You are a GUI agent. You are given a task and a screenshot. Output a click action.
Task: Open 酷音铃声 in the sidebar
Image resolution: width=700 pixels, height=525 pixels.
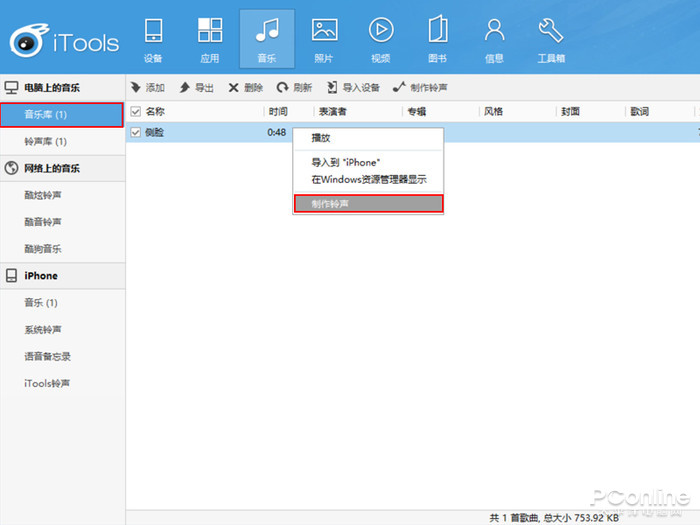tap(62, 222)
